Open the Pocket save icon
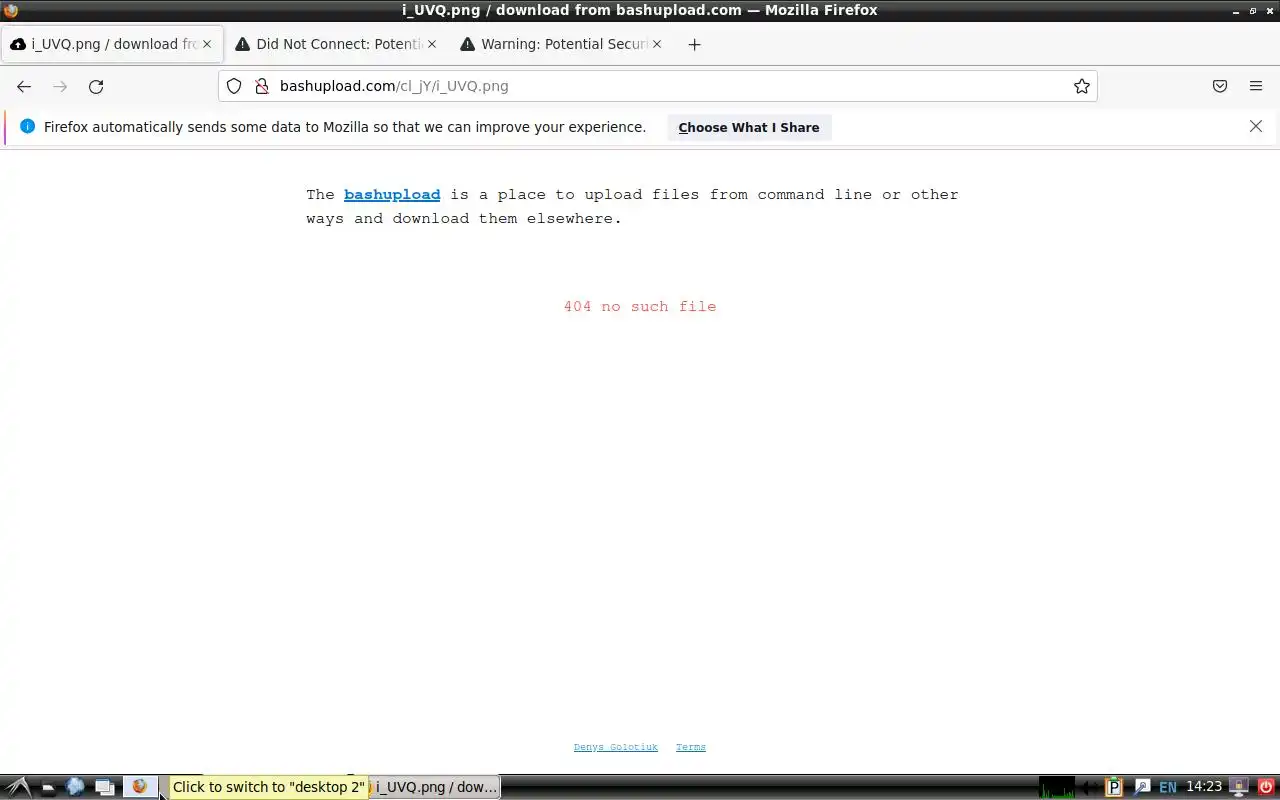Screen dimensions: 1280x800 pos(1220,86)
